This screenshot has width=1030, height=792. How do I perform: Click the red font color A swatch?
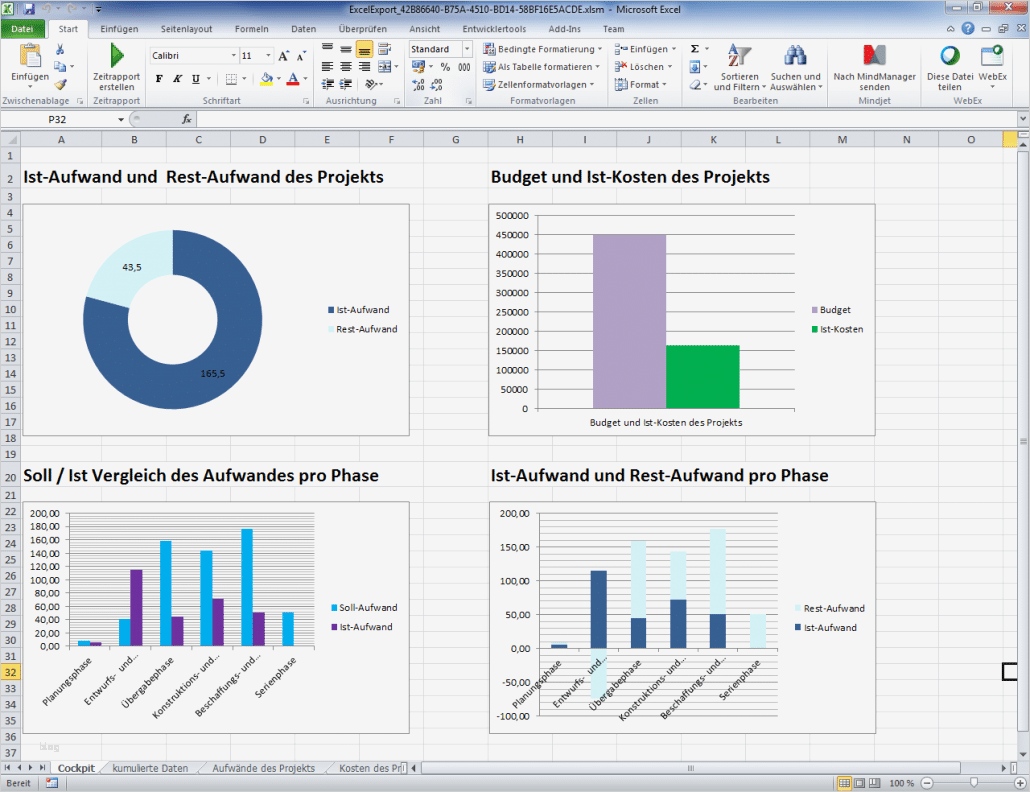293,79
